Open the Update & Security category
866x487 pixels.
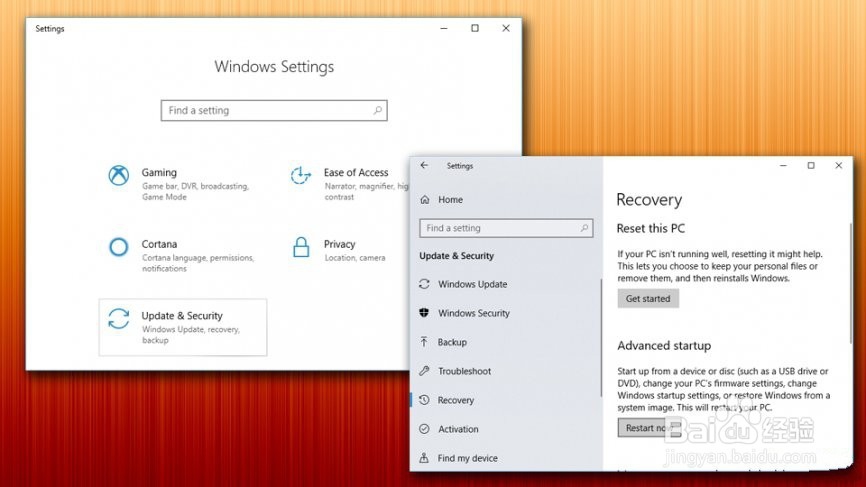click(x=183, y=327)
